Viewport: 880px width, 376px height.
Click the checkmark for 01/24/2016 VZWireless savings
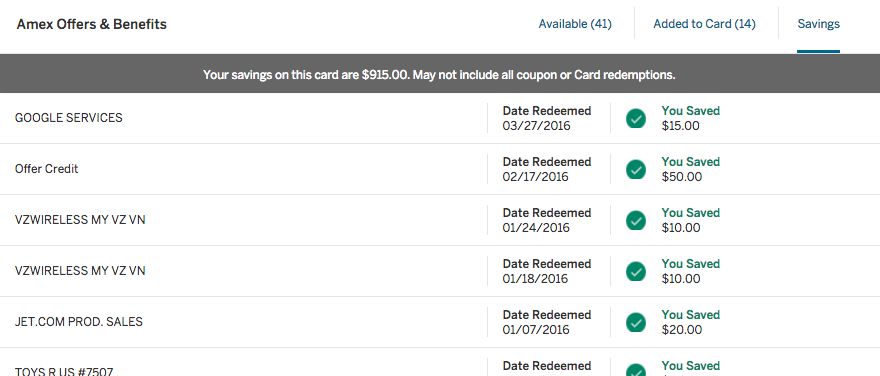[x=636, y=221]
